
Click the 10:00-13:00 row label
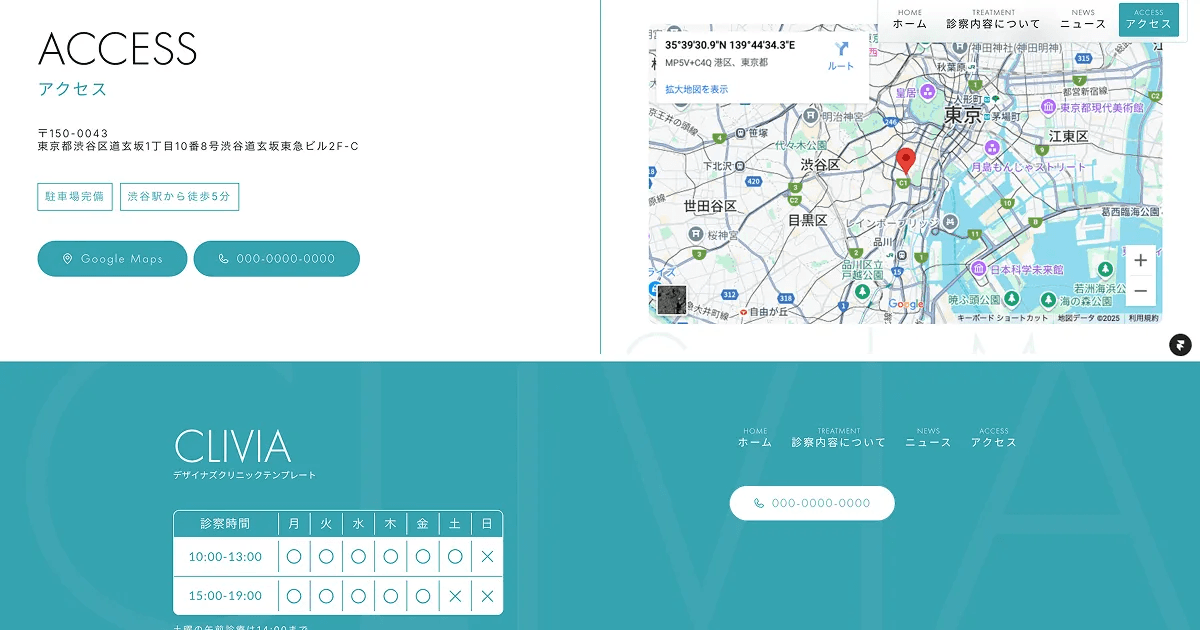point(225,556)
